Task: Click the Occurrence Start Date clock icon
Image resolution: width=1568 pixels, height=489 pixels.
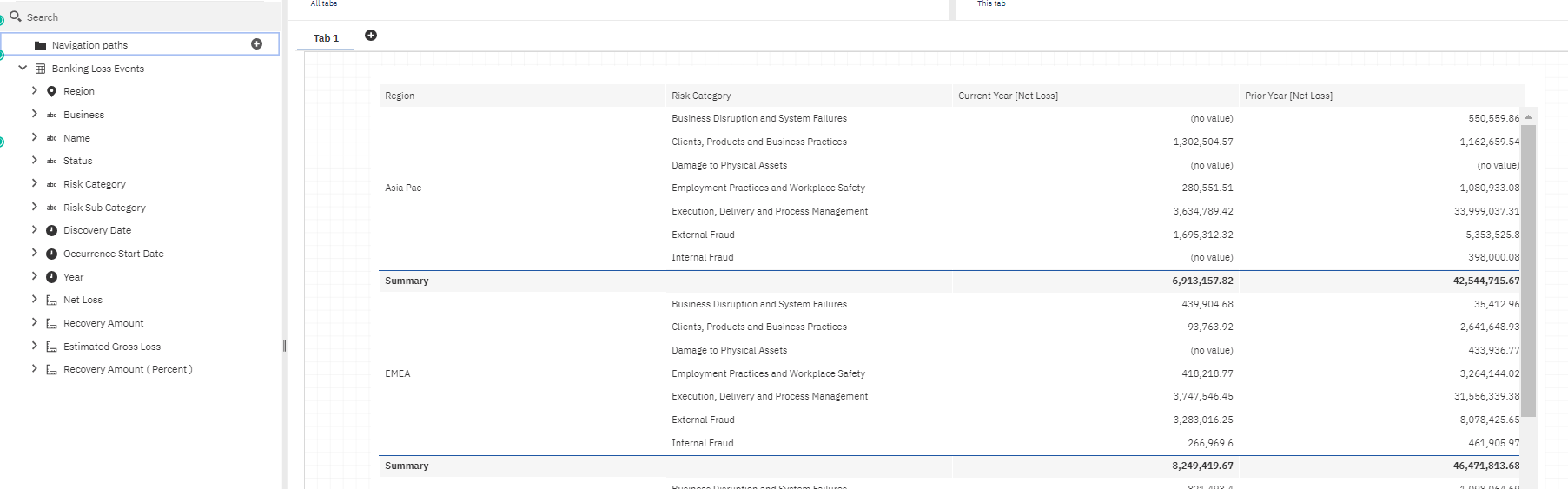Action: click(x=51, y=254)
